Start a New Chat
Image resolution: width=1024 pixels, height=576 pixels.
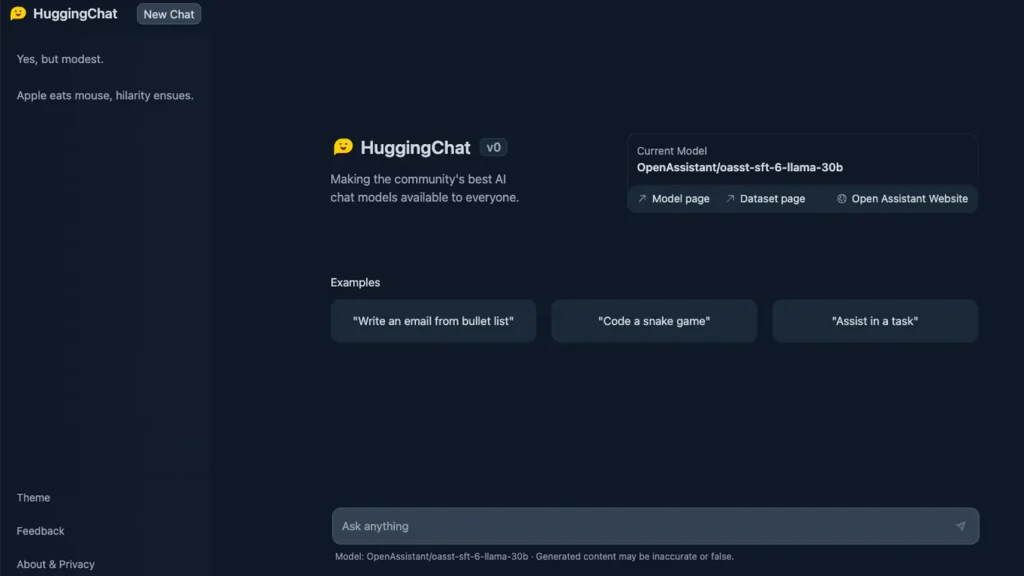click(x=167, y=13)
